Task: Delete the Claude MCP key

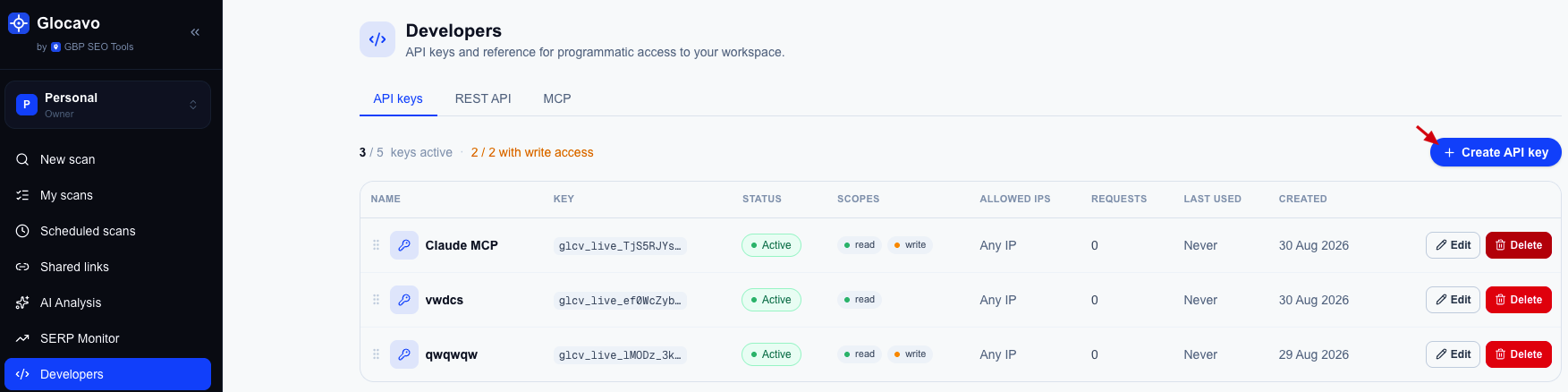Action: (1519, 245)
